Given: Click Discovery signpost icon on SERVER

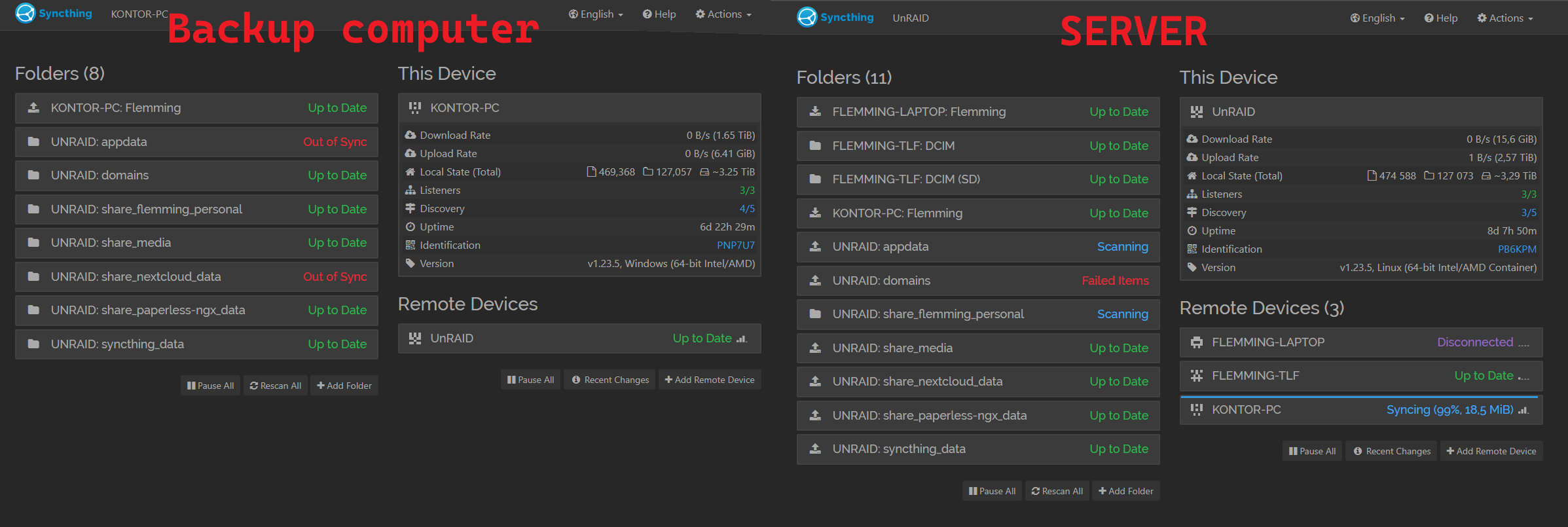Looking at the screenshot, I should tap(1192, 213).
